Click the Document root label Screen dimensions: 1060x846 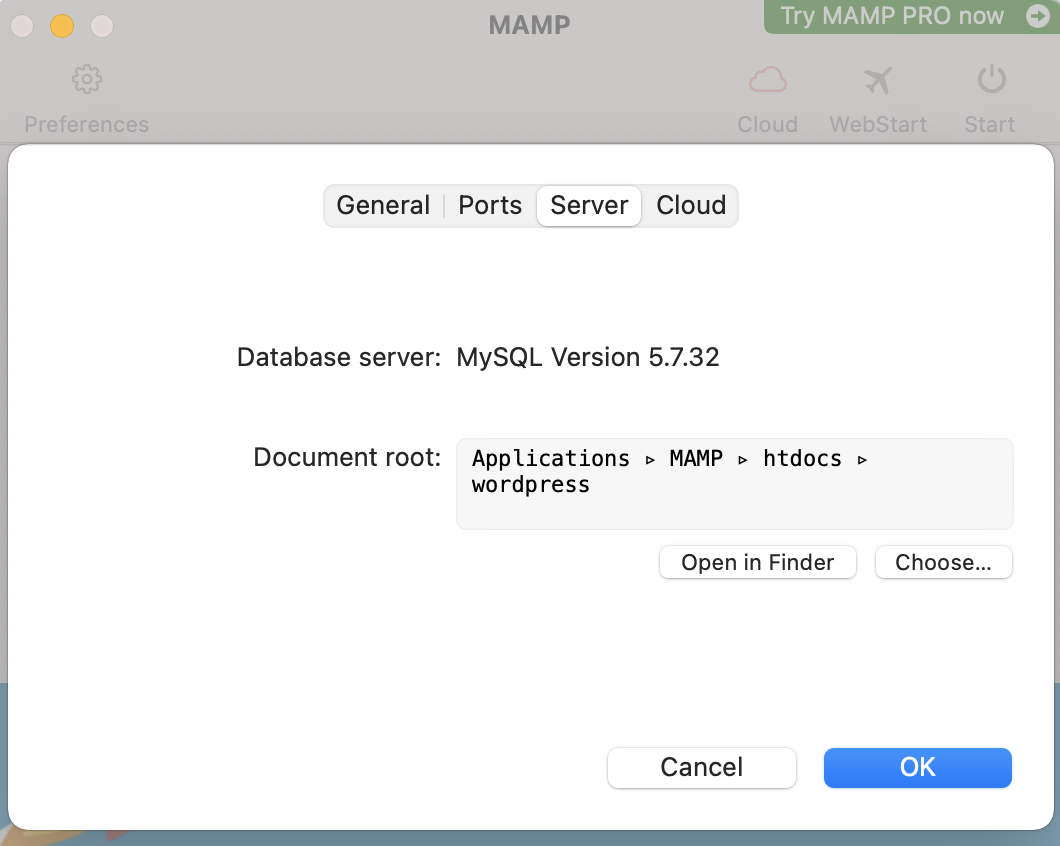click(347, 458)
